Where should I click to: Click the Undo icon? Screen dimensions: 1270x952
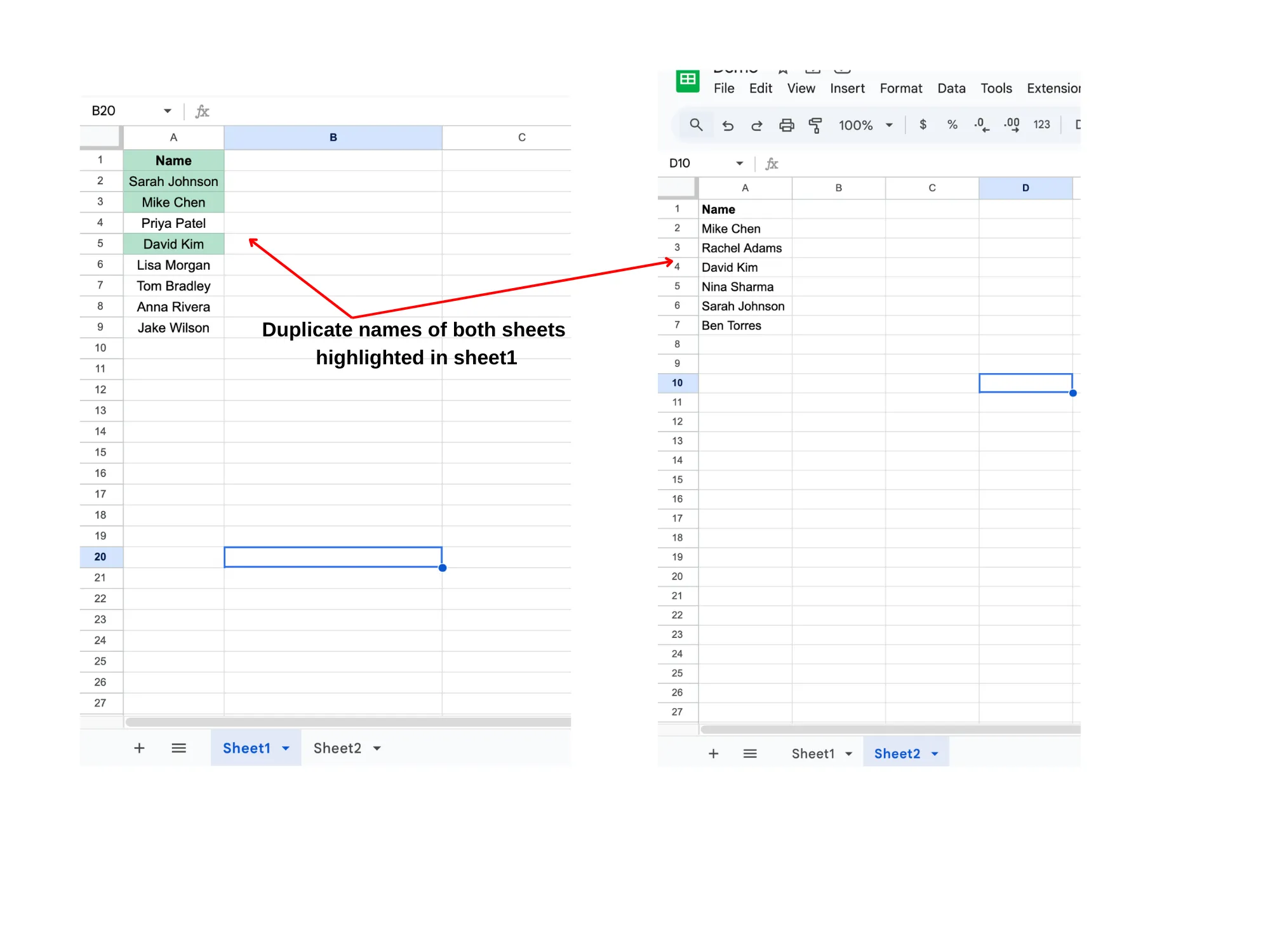(728, 125)
